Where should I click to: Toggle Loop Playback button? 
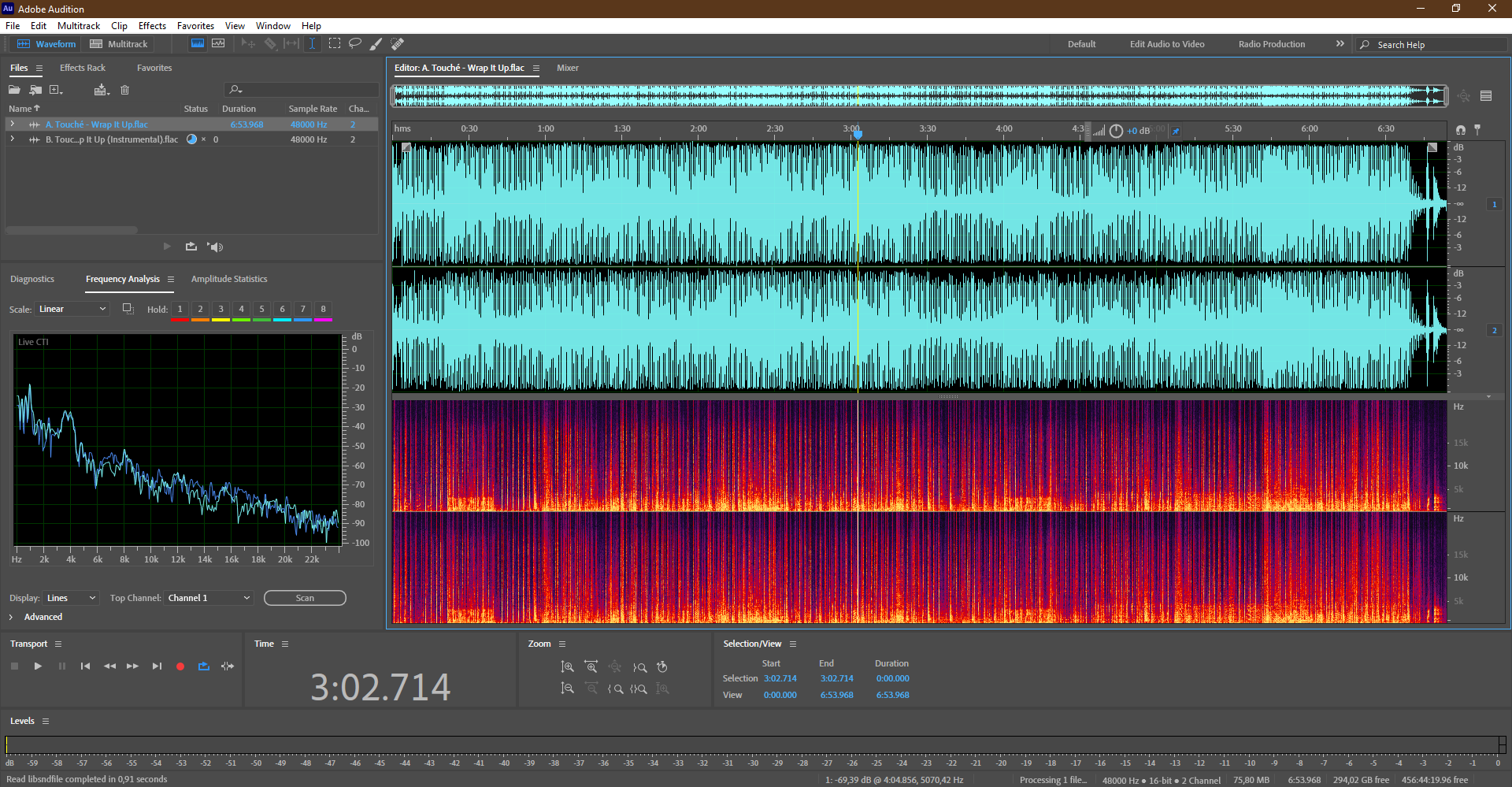[x=204, y=666]
